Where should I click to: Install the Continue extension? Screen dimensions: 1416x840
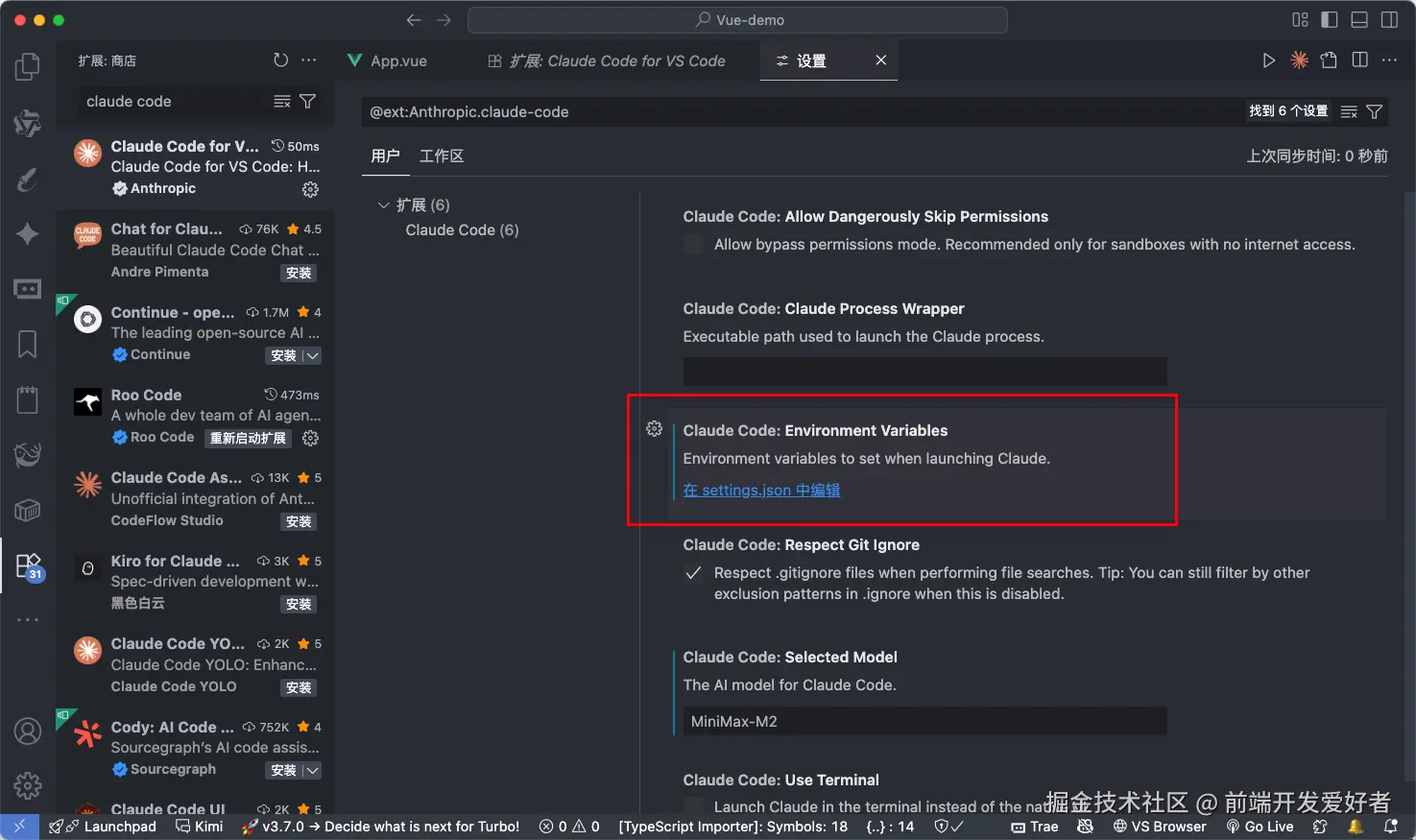tap(283, 356)
